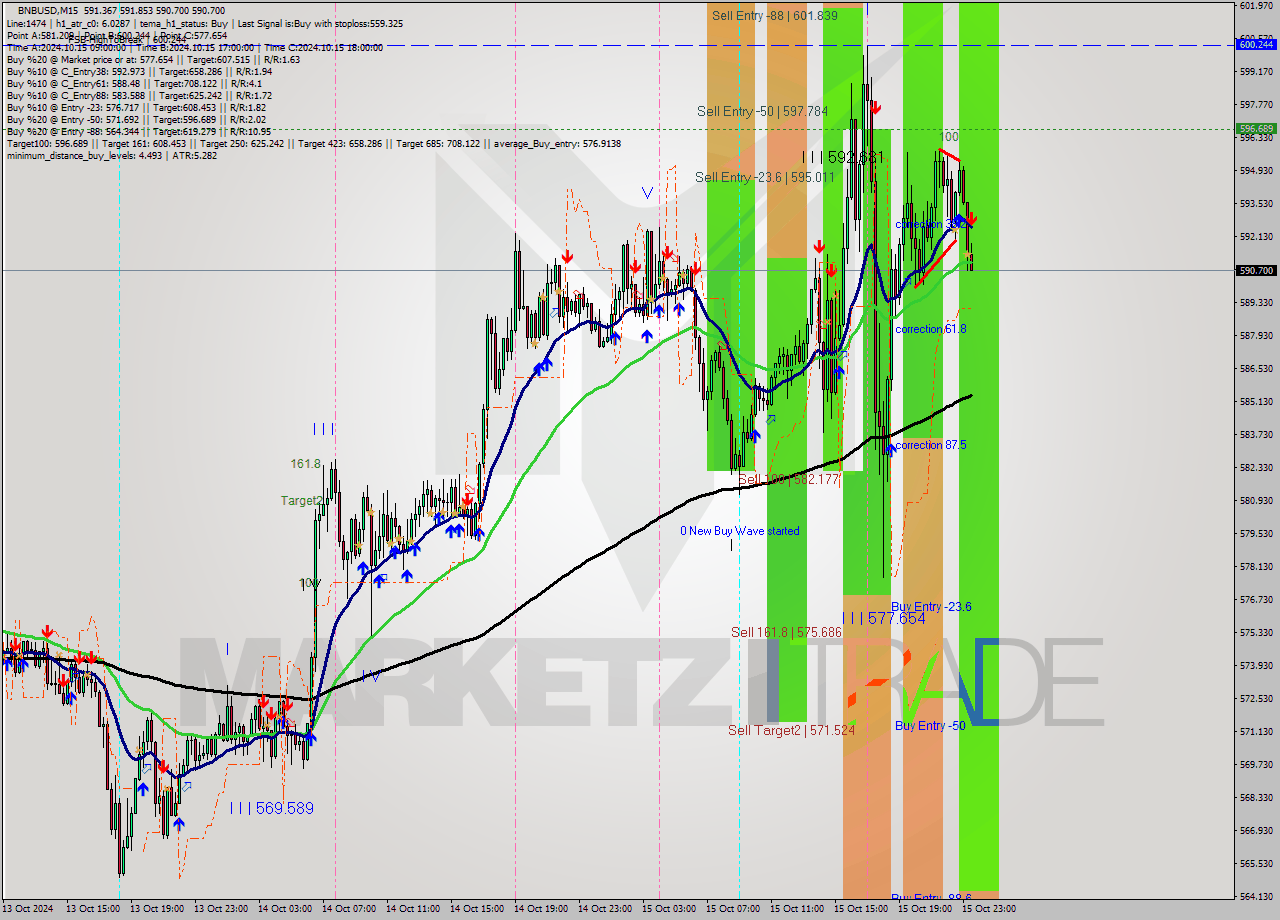Select the 'Sell Target2 | 571.524' label

[791, 730]
